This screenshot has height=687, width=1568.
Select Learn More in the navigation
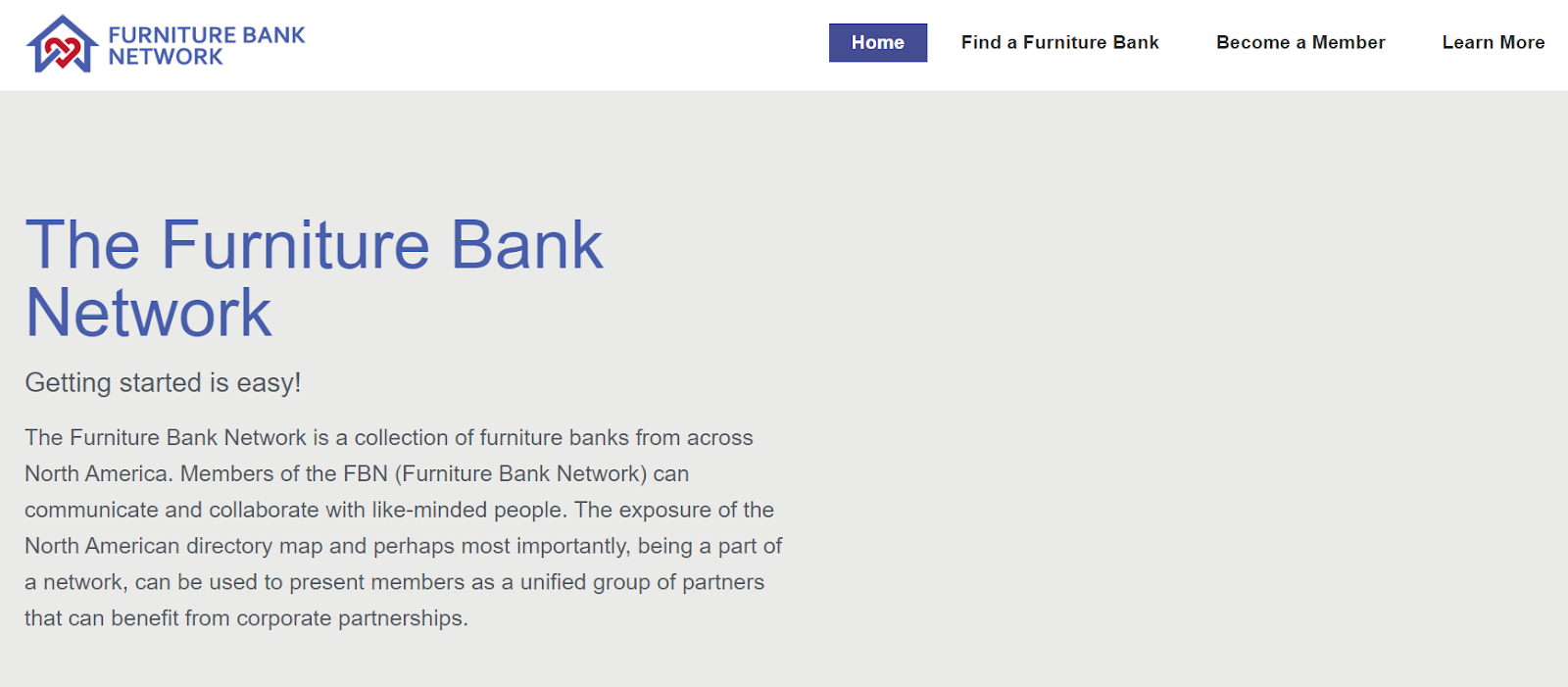pyautogui.click(x=1493, y=42)
